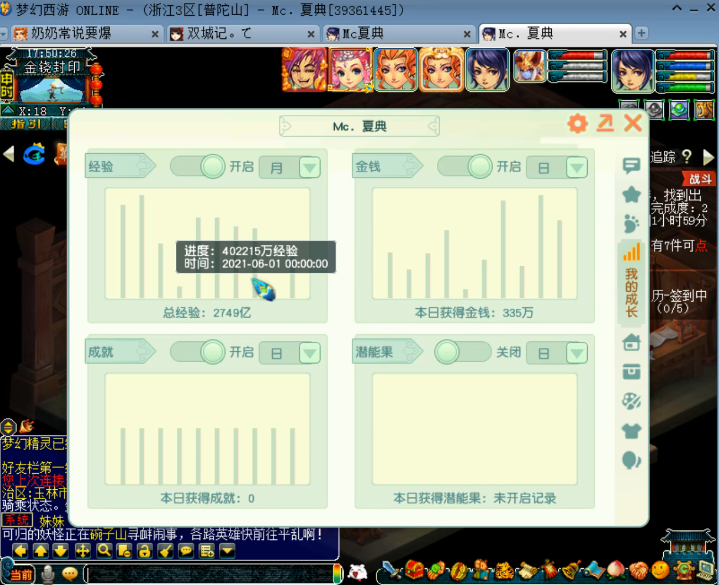Click the chat search magnifier icon
The image size is (719, 585).
coord(105,551)
